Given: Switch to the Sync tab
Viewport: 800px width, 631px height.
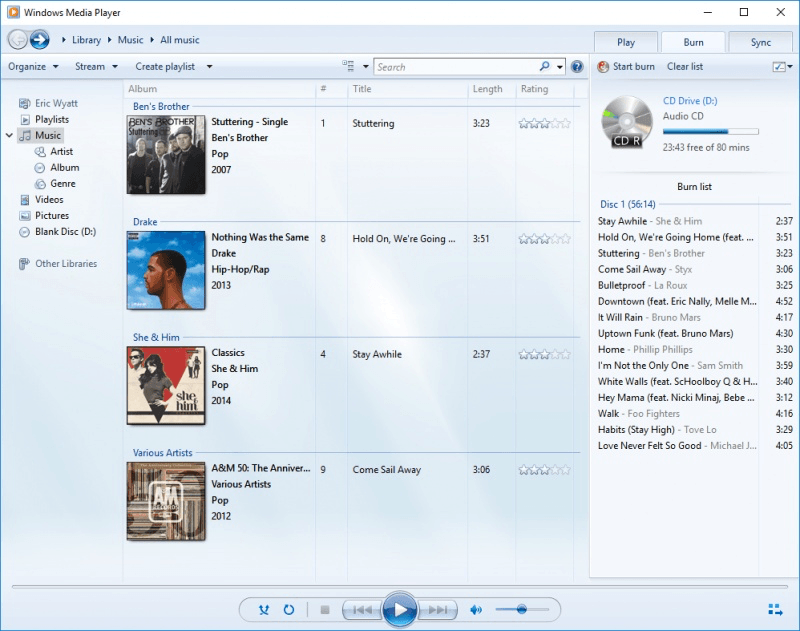Looking at the screenshot, I should click(761, 42).
